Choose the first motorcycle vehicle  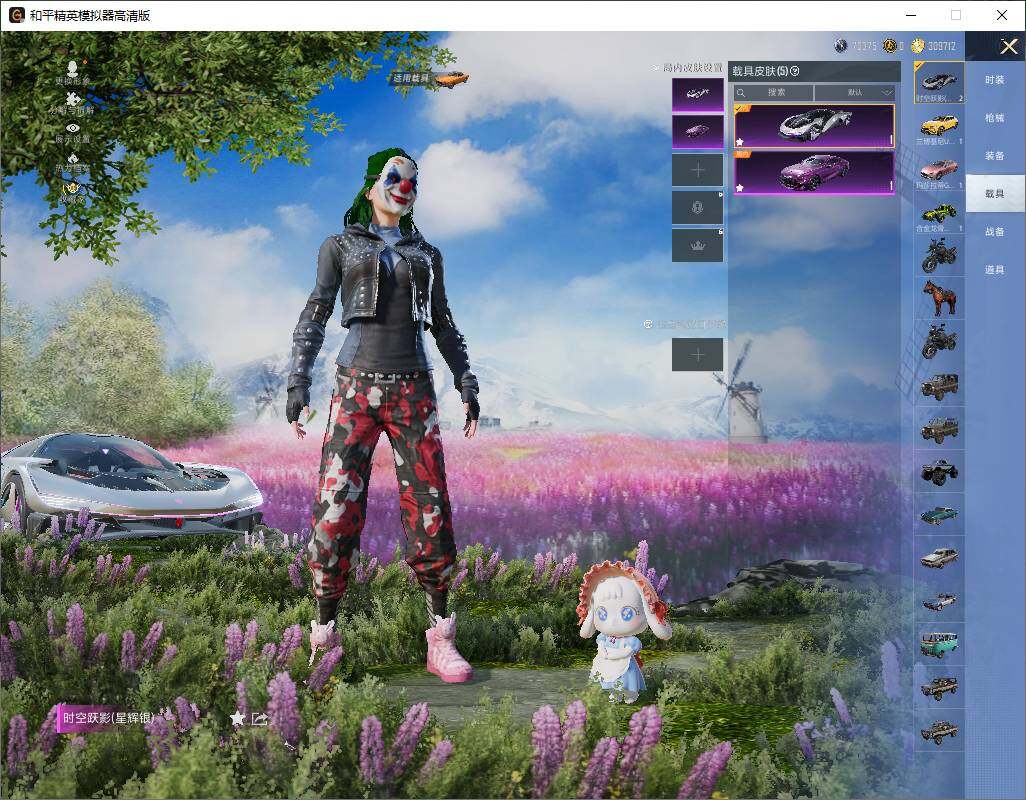939,255
